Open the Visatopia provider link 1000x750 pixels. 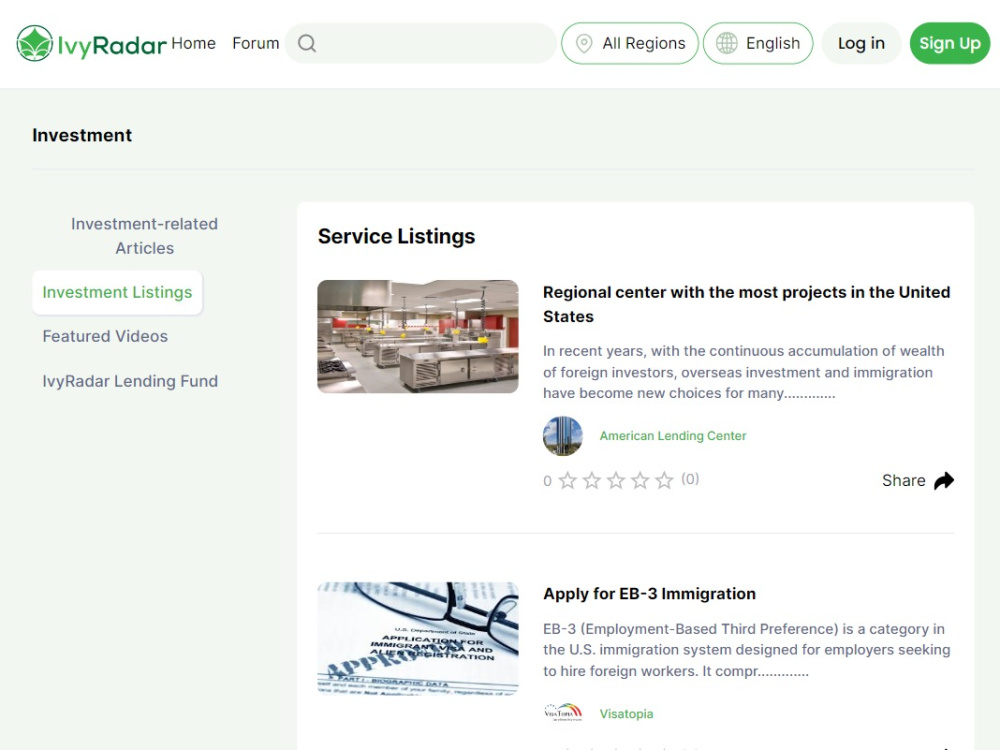[626, 714]
